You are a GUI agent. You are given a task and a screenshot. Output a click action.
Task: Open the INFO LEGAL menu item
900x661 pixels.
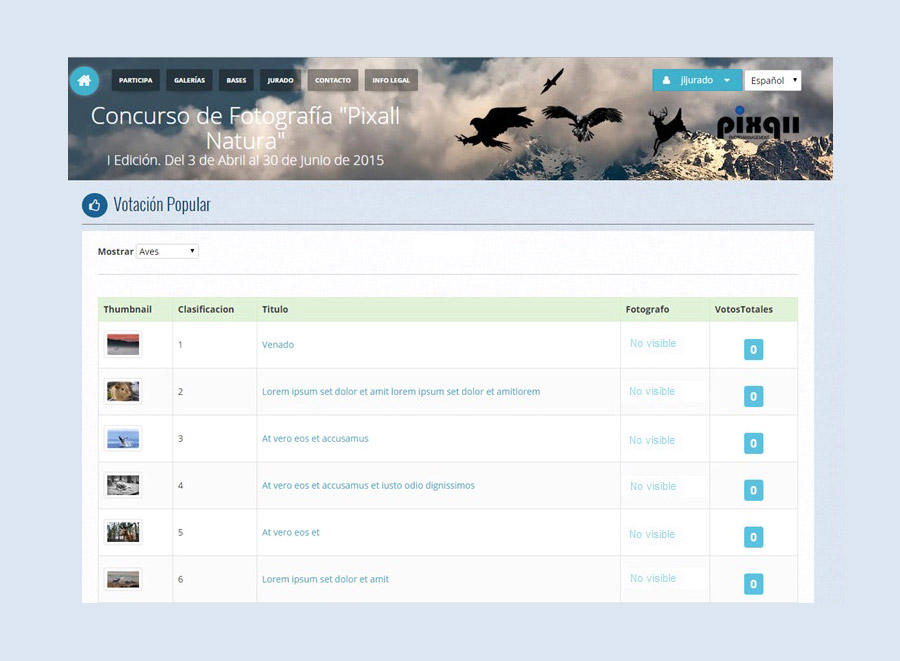tap(391, 80)
